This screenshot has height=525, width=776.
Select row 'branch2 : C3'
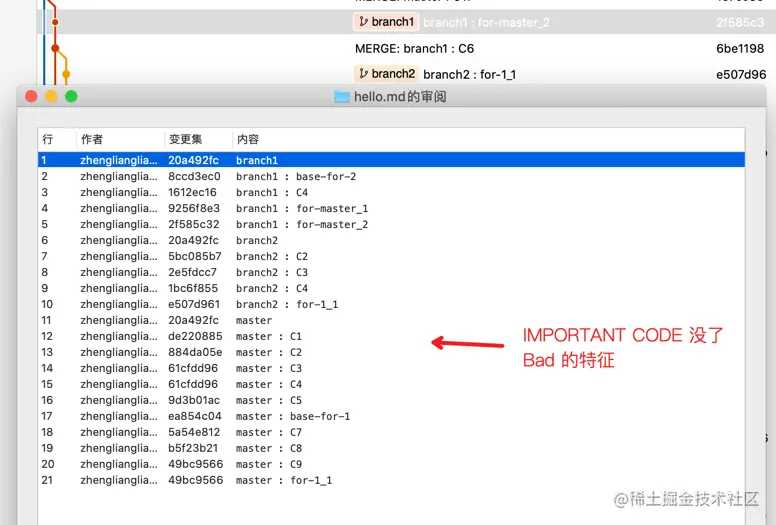pyautogui.click(x=391, y=272)
